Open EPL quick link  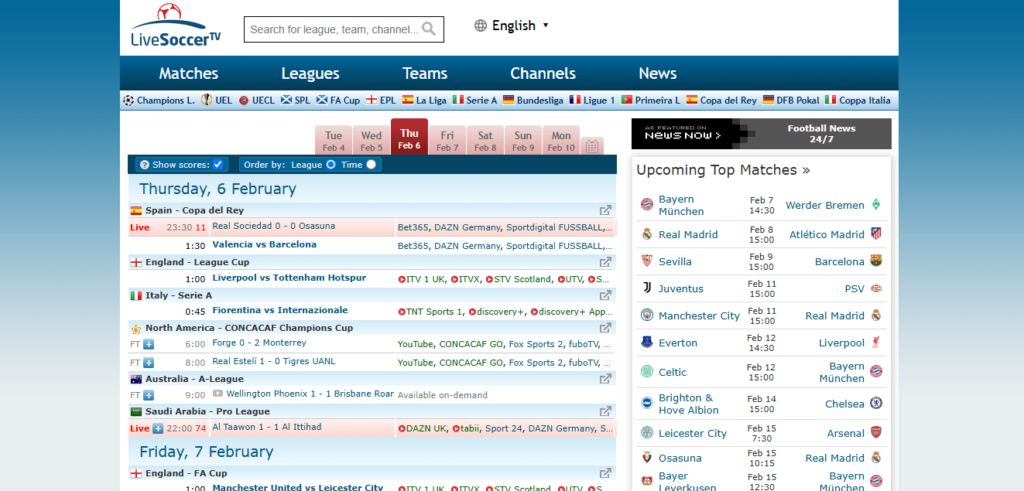[x=381, y=101]
